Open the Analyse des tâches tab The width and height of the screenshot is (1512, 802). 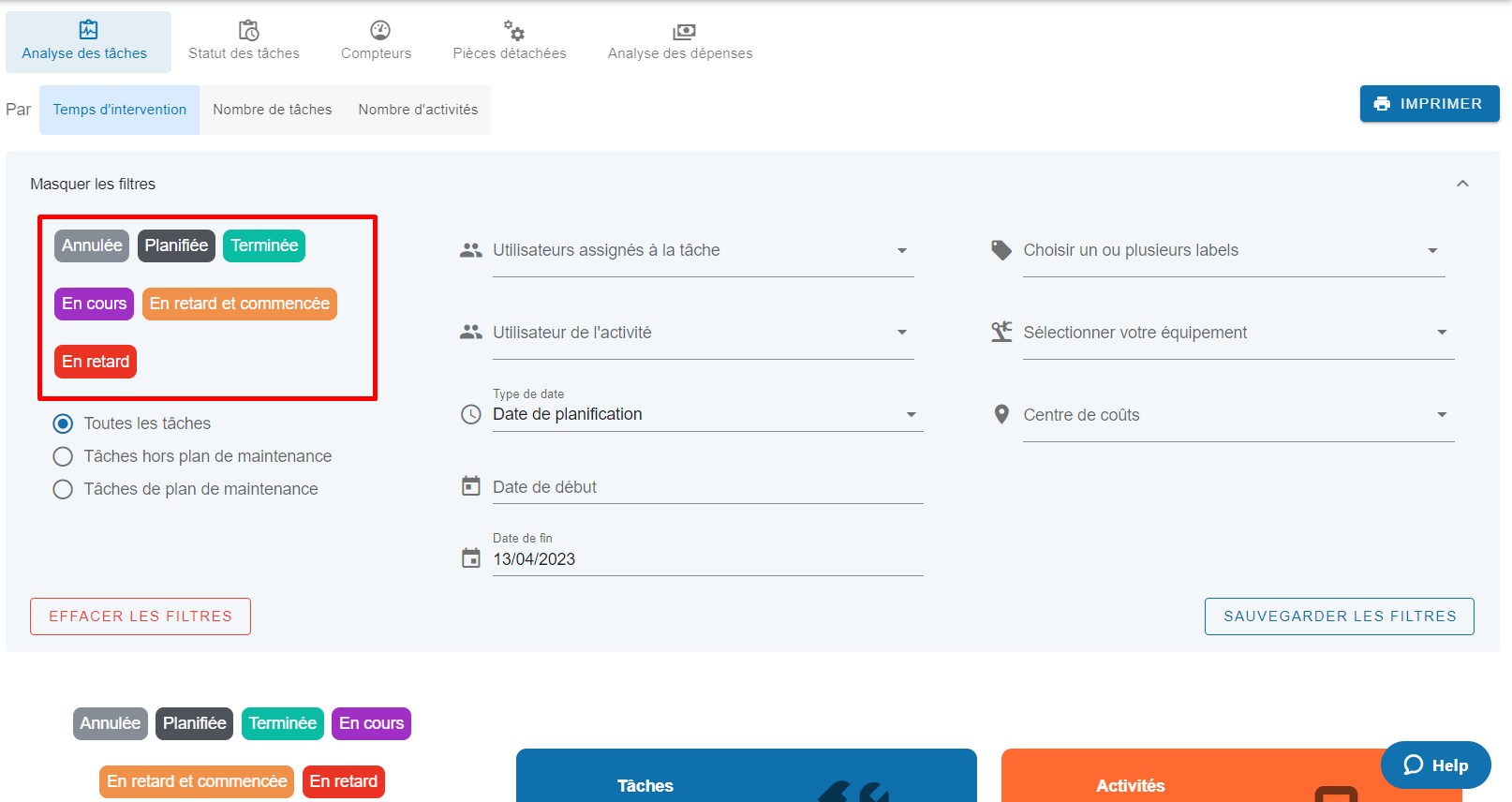point(88,42)
